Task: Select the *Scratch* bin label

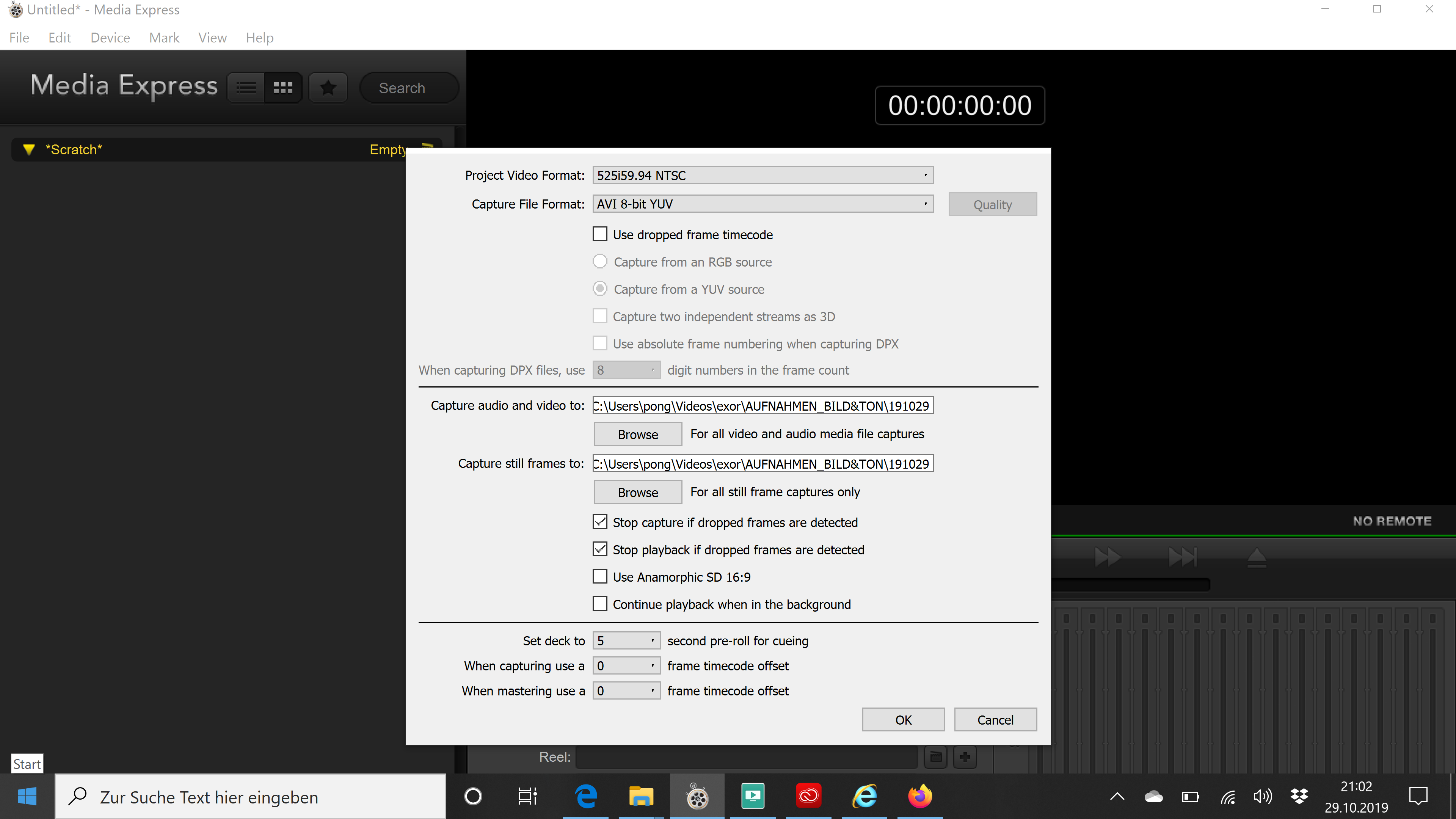Action: point(74,150)
